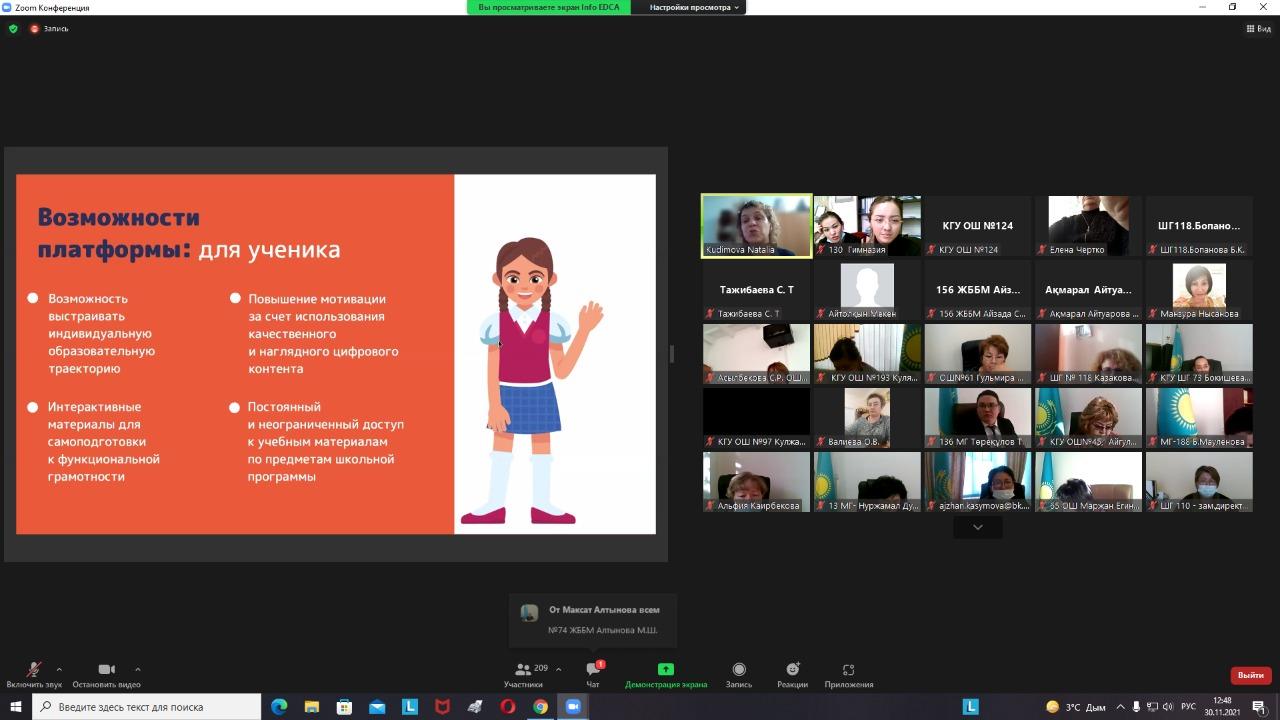The height and width of the screenshot is (720, 1280).
Task: Click the red Выйти leave button
Action: (1250, 675)
